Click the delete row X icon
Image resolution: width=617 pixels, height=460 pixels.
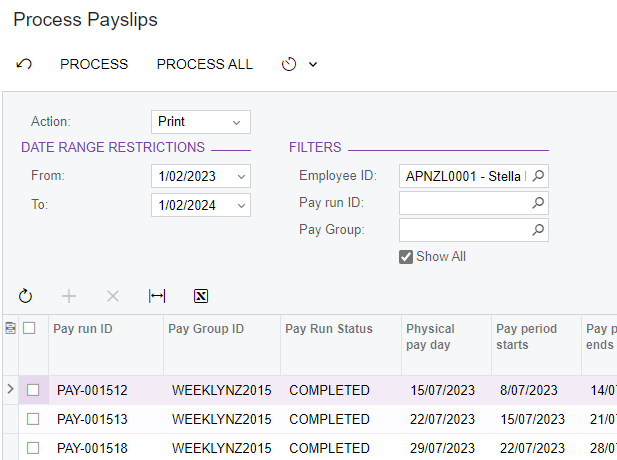113,296
